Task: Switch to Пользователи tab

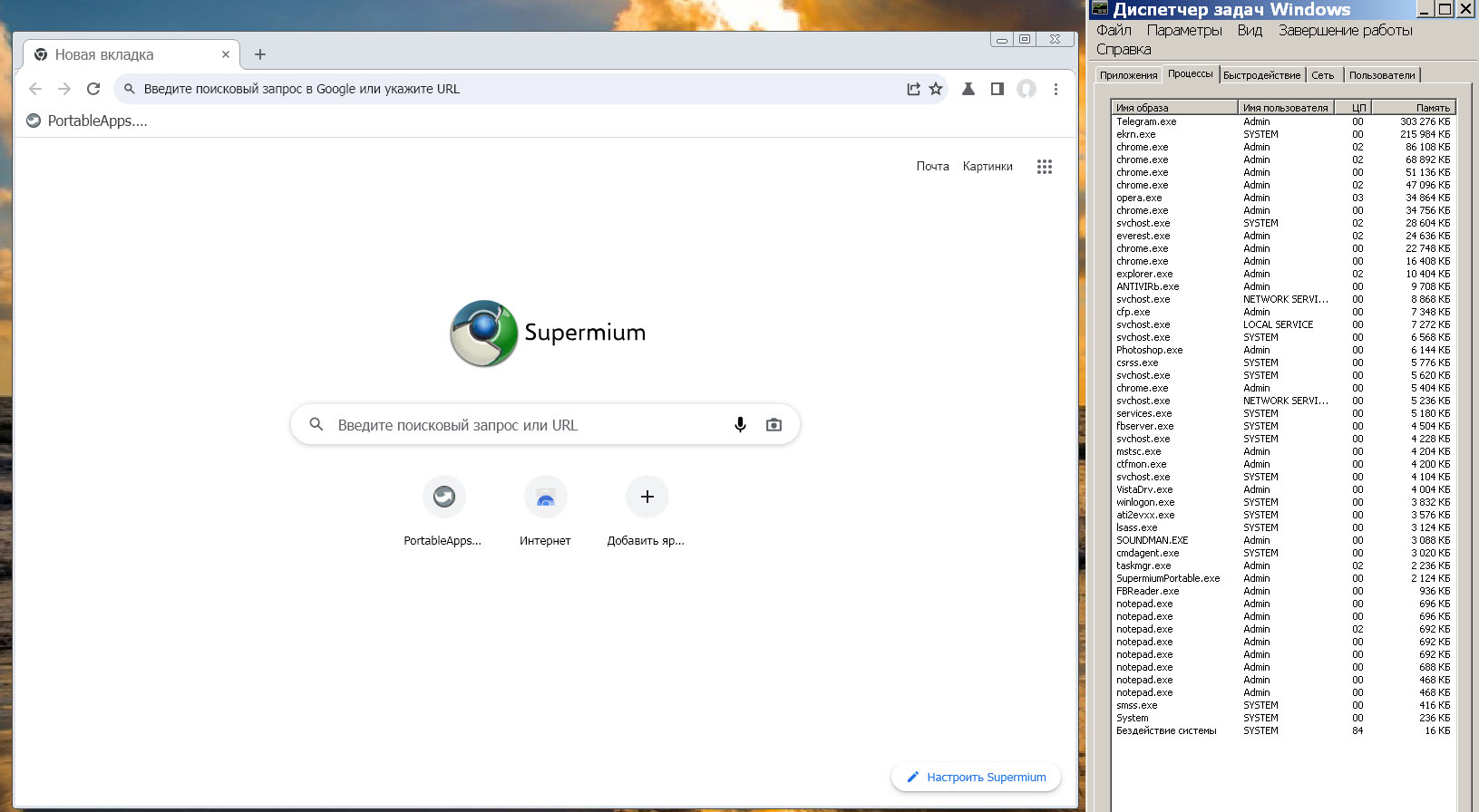Action: [x=1381, y=75]
